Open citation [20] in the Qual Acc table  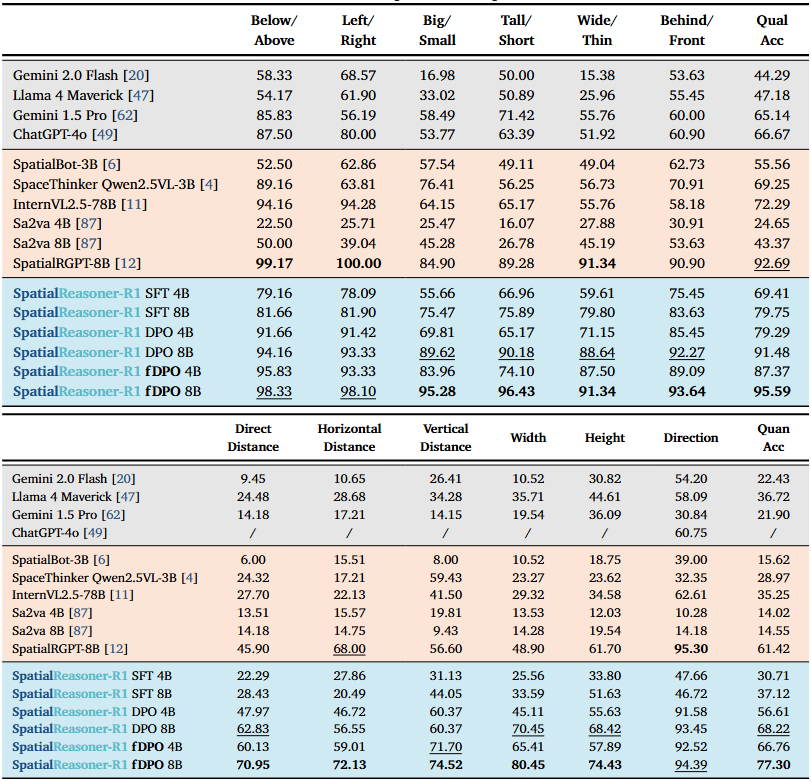pos(136,76)
